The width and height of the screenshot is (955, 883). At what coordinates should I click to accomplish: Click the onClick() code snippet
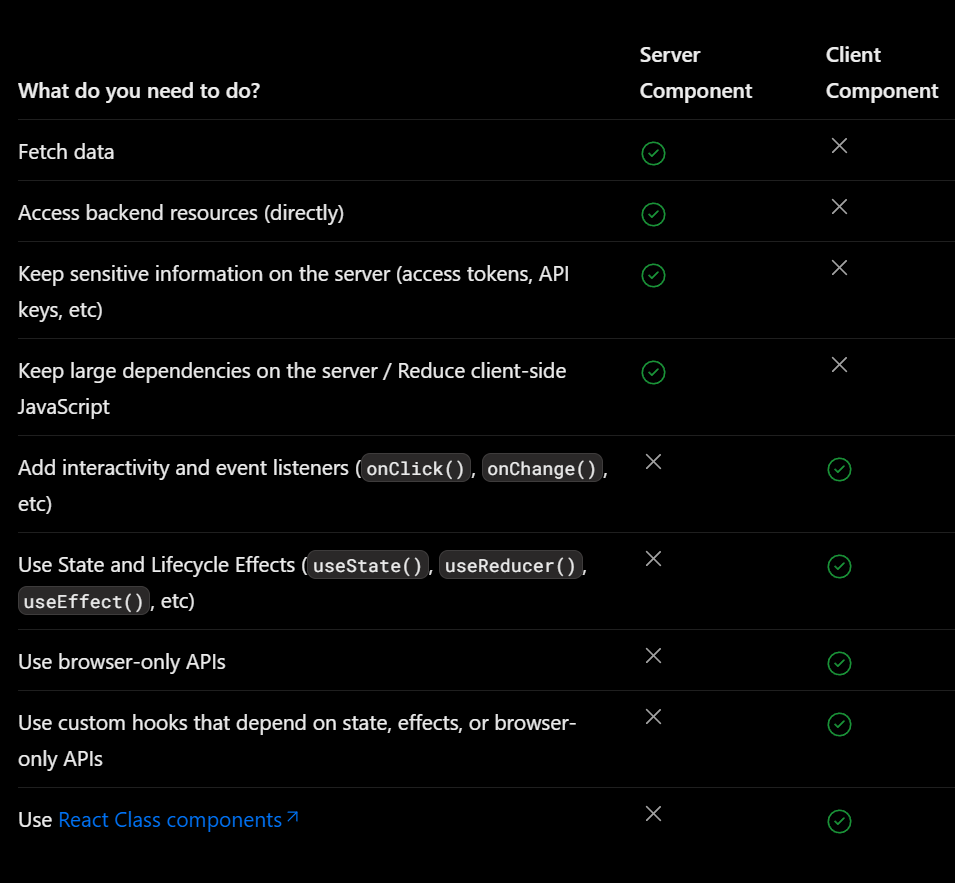pyautogui.click(x=416, y=469)
